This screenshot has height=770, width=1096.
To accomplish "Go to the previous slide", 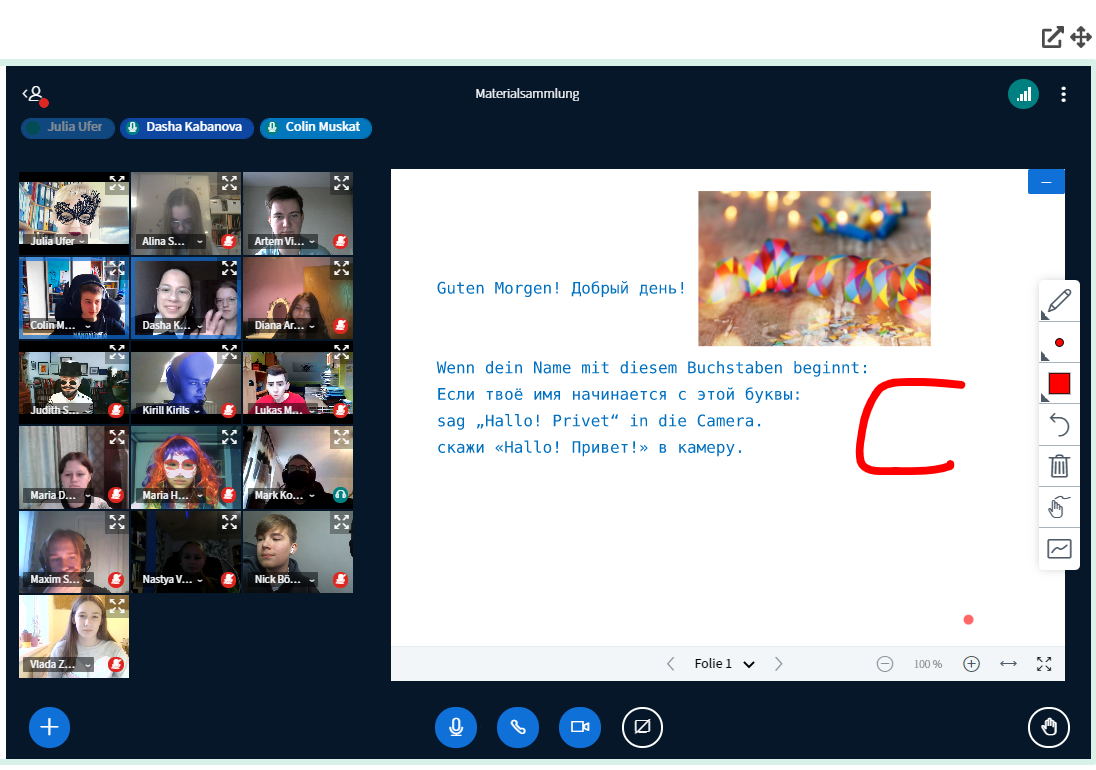I will coord(670,664).
